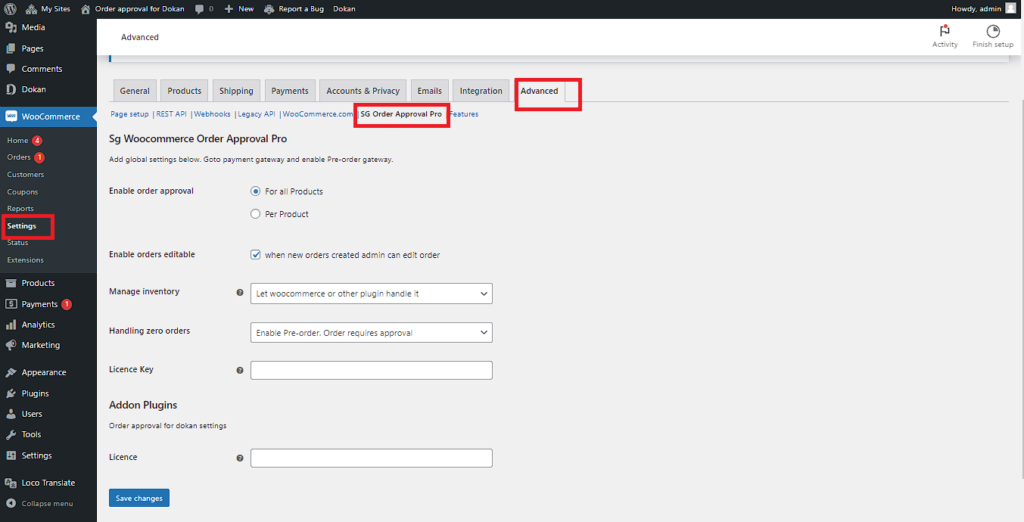Click the home icon for Order approval site
The width and height of the screenshot is (1024, 522).
click(x=86, y=9)
